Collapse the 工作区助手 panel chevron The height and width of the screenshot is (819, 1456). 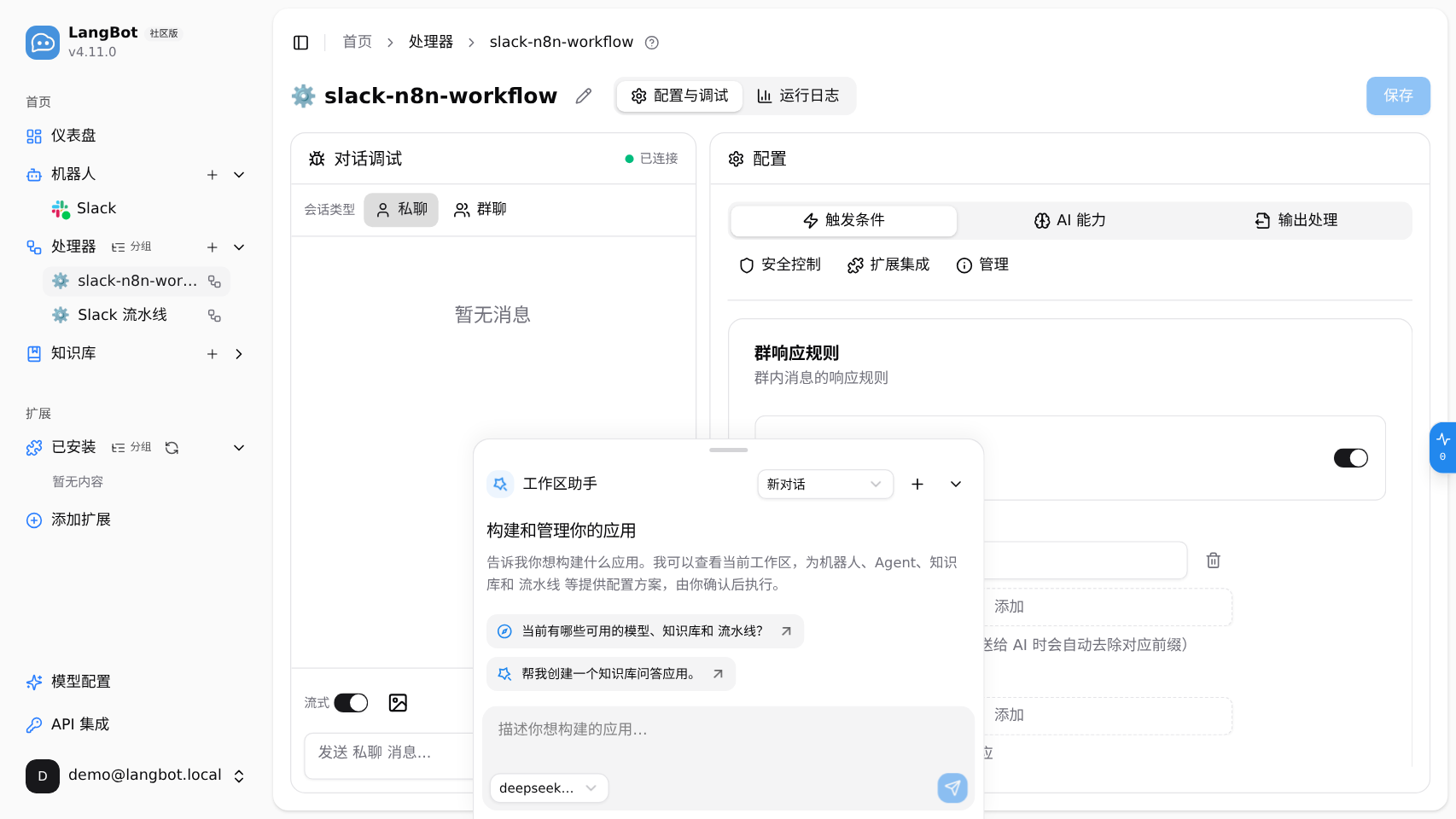coord(956,485)
